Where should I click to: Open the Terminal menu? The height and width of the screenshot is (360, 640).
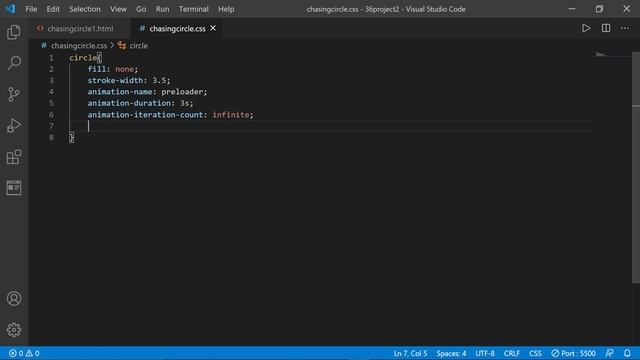tap(193, 9)
